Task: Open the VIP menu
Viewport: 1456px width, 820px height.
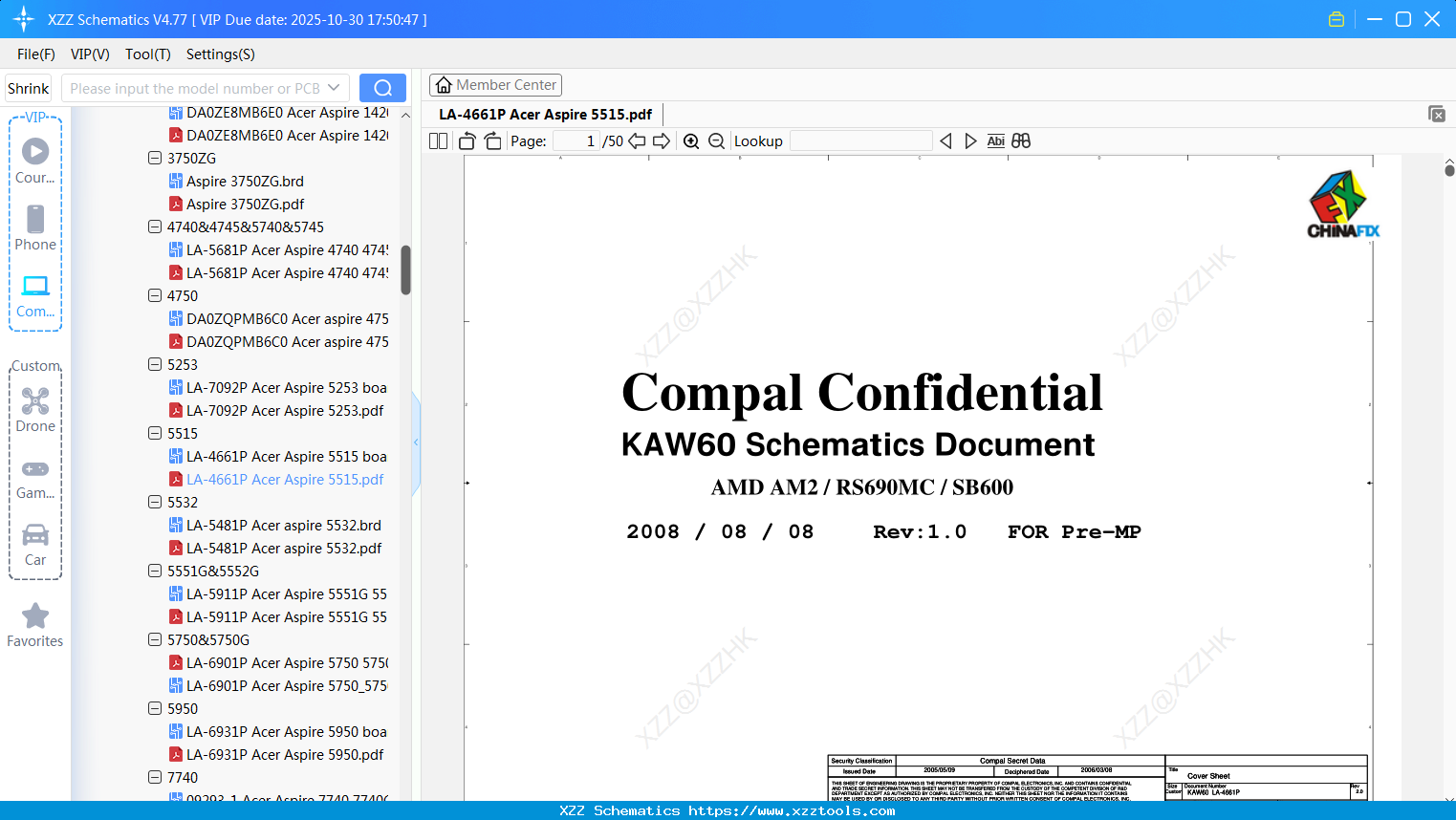Action: 90,54
